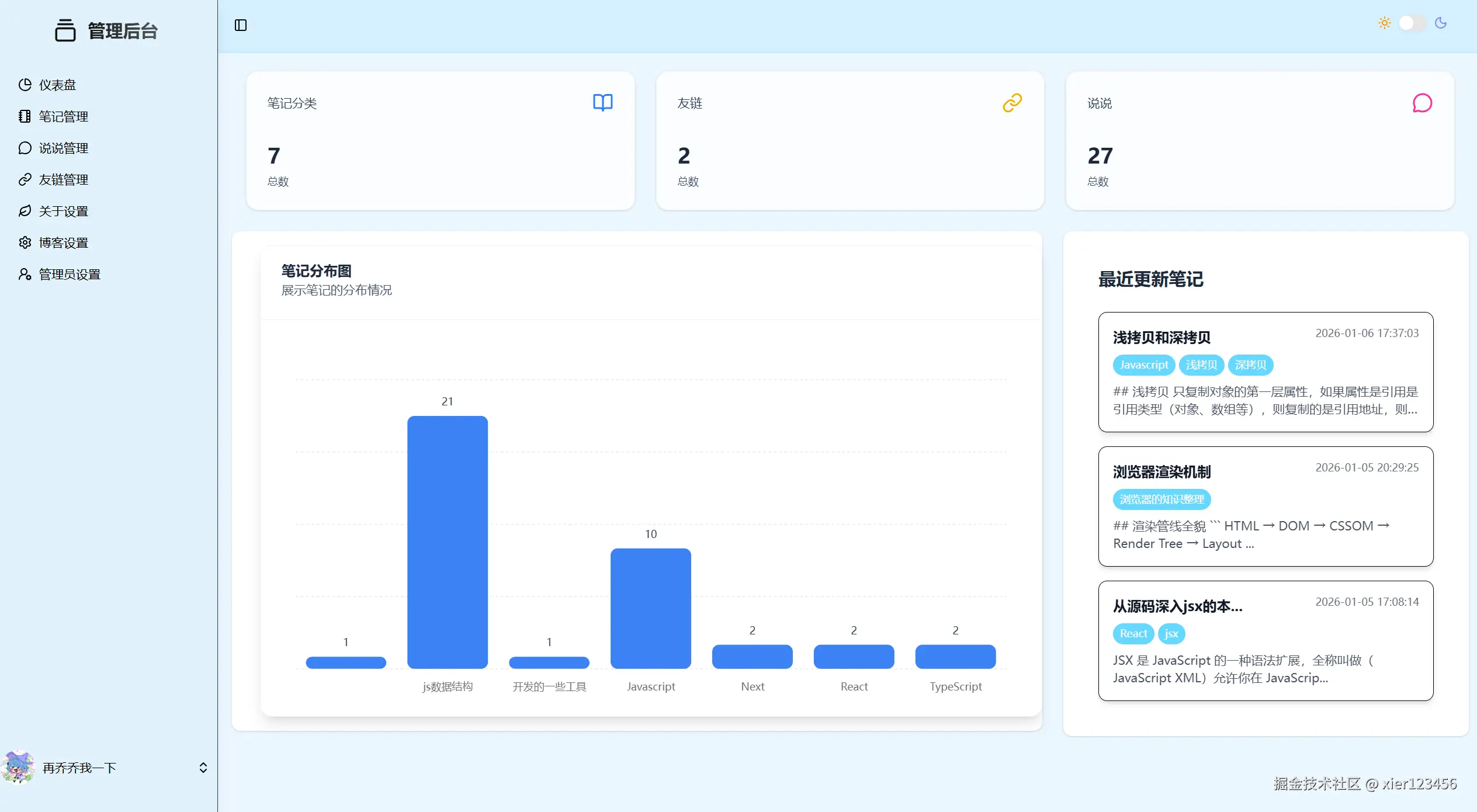Click the js数据结构 bar in chart

pyautogui.click(x=447, y=542)
